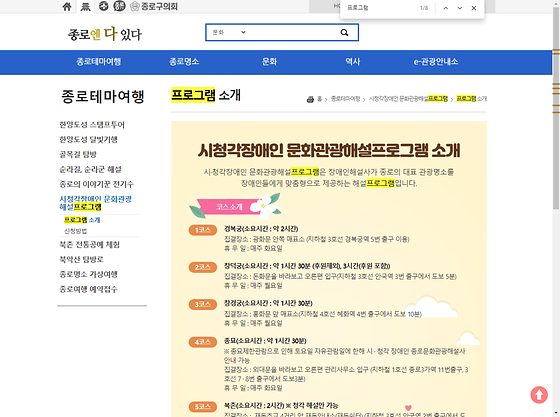
Task: Click the 경복궁(소요시간 : 약 2시간) heading
Action: pyautogui.click(x=261, y=228)
